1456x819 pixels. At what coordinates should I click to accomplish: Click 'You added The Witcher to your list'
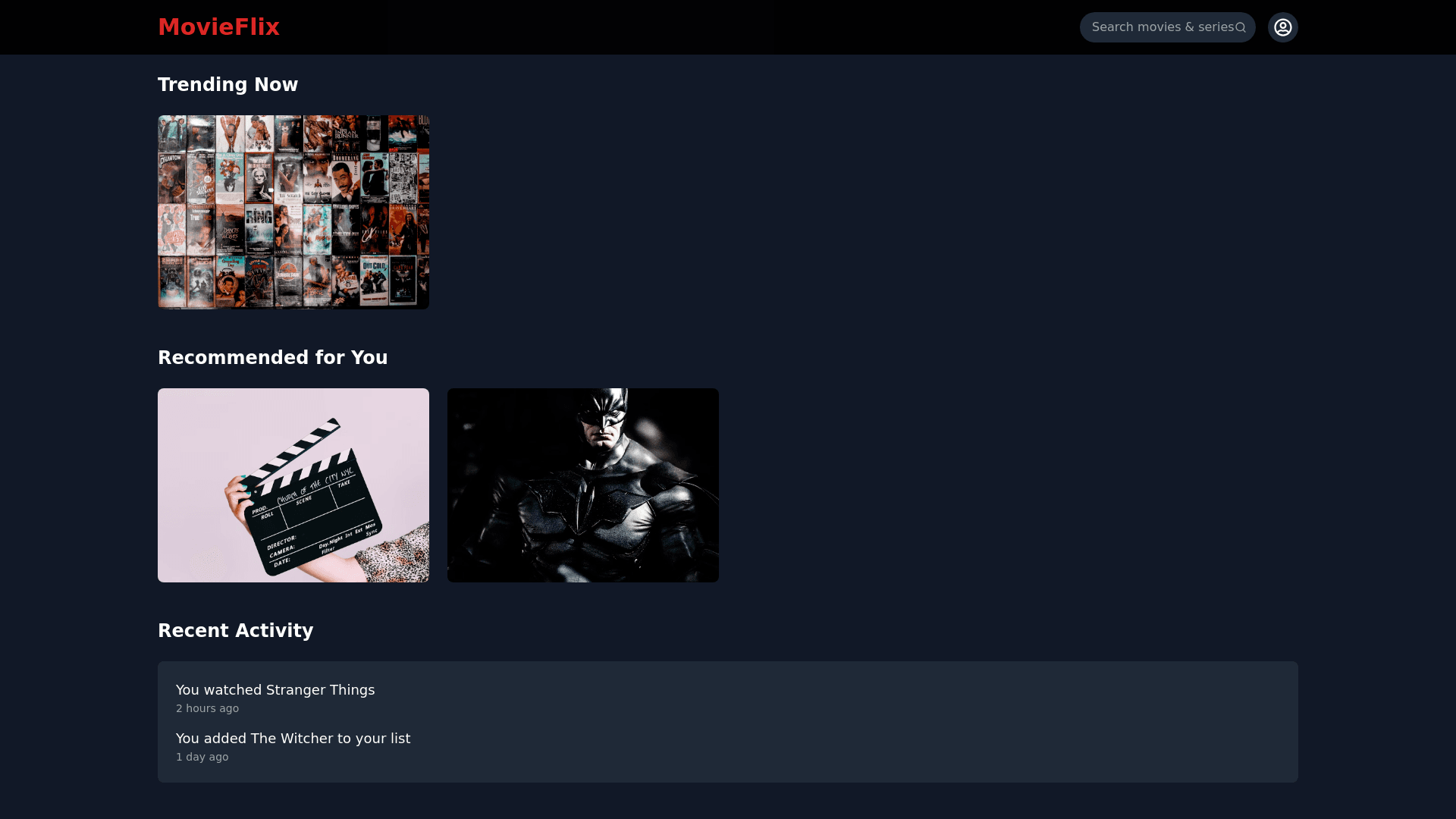tap(293, 739)
